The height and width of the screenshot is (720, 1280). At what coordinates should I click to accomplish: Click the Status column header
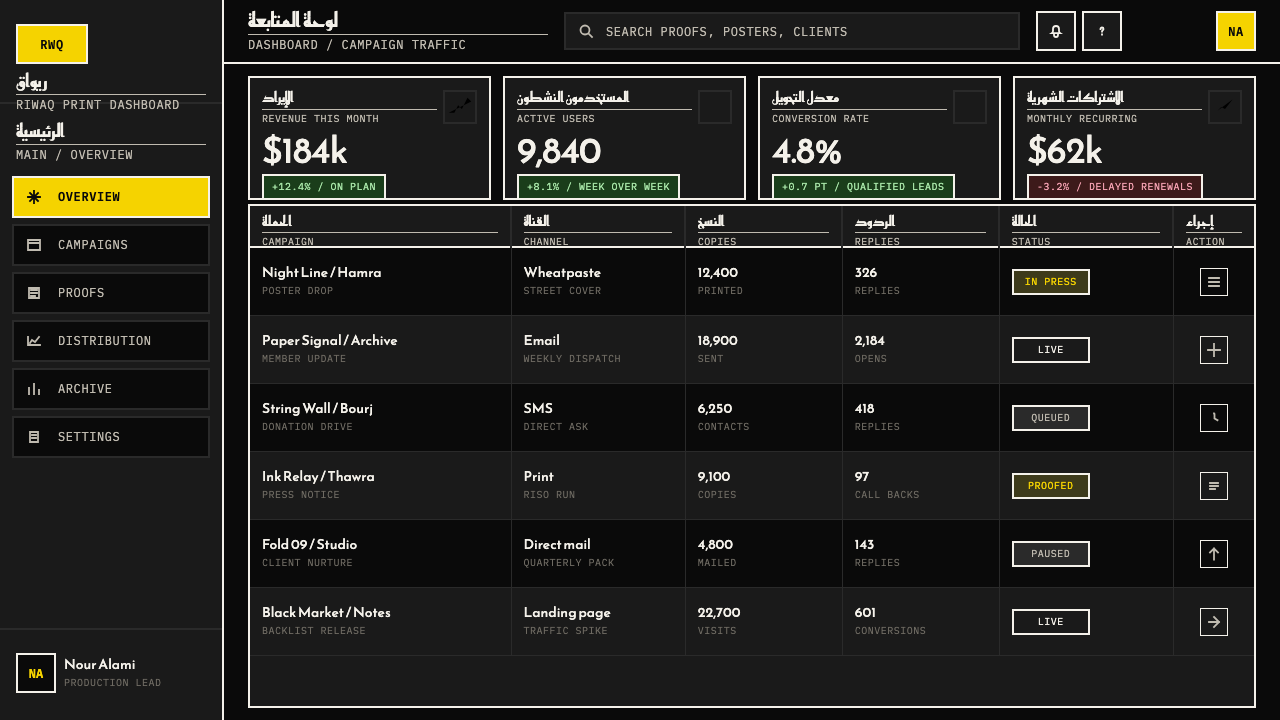click(x=1086, y=227)
